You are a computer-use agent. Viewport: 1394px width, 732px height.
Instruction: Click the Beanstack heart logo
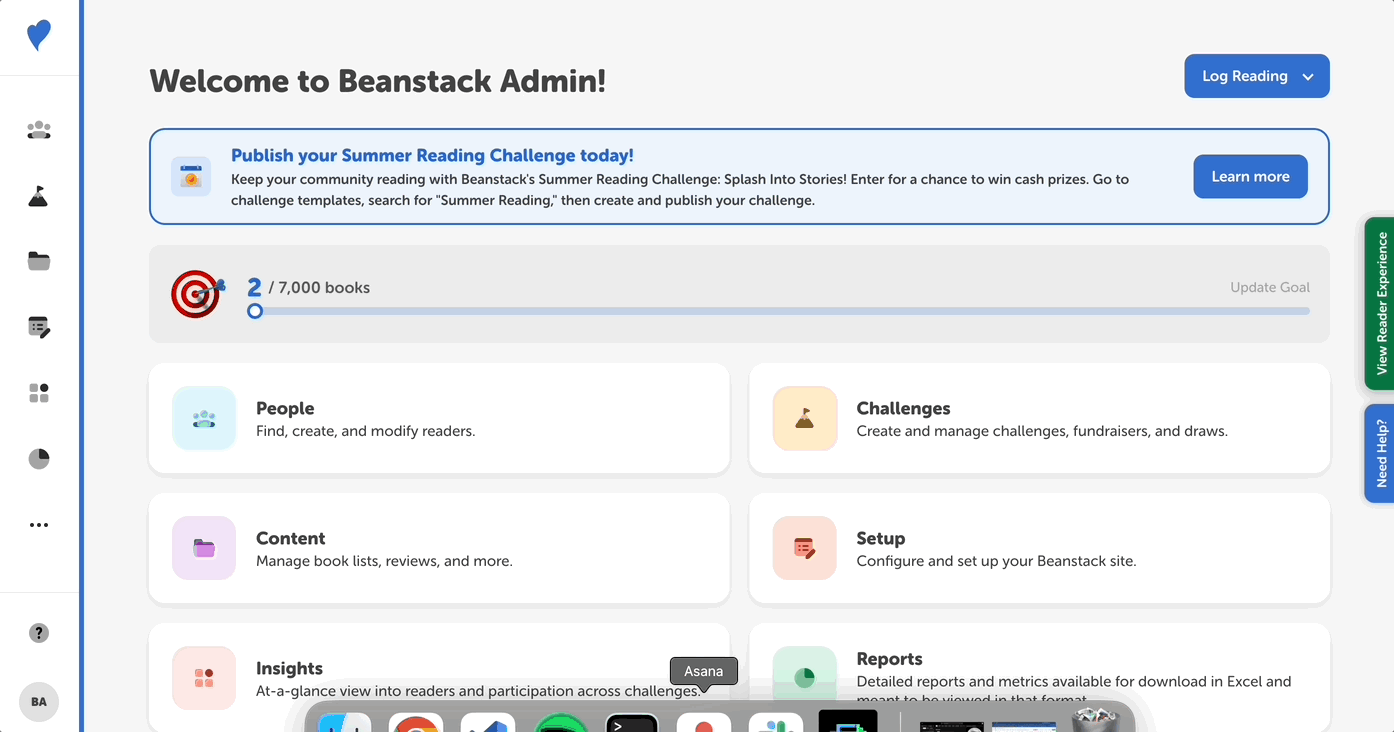pos(38,35)
